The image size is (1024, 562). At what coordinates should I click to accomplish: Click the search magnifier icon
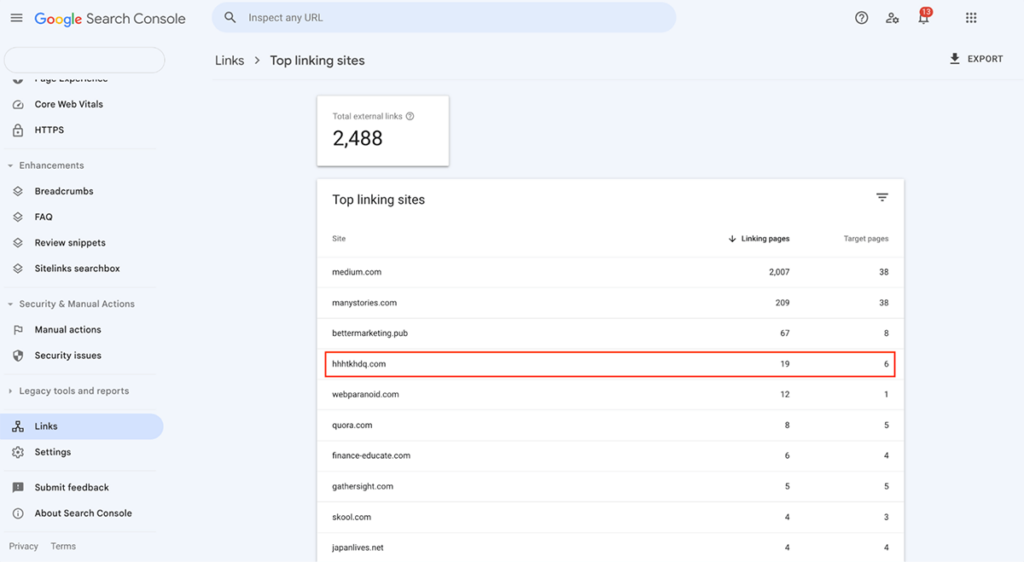230,18
